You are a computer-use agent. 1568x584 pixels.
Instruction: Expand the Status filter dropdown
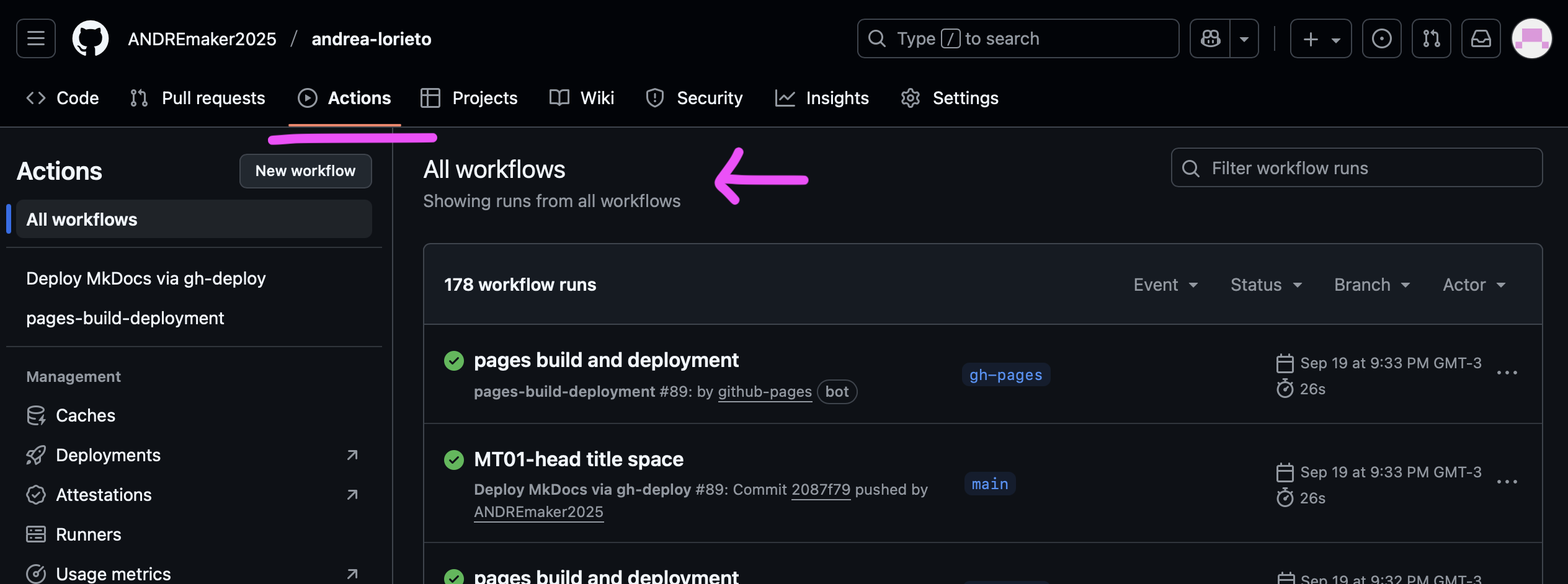[x=1266, y=285]
